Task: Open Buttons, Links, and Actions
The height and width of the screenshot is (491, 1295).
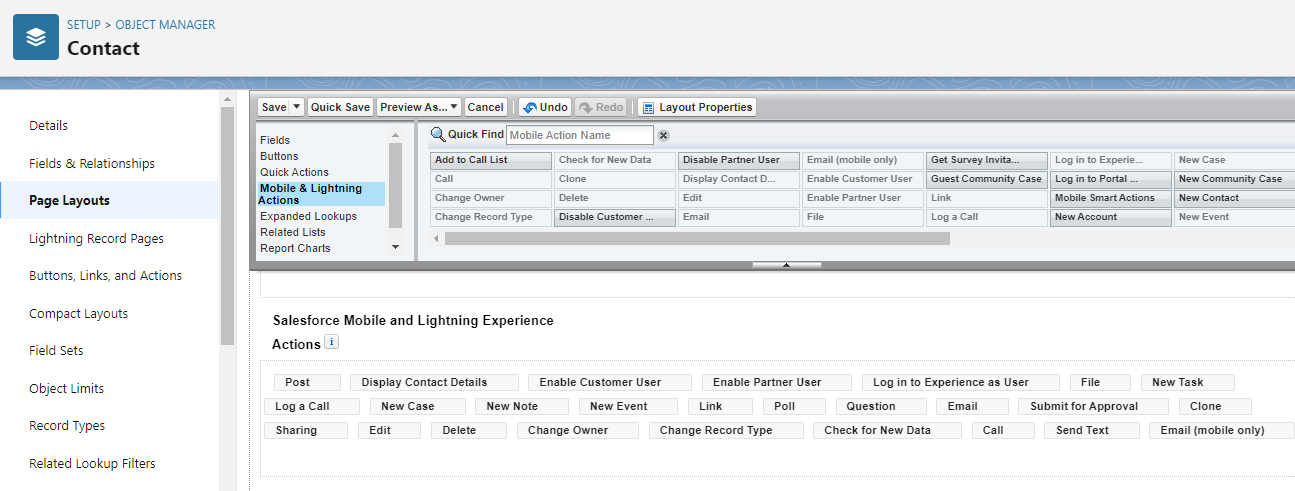Action: (106, 276)
